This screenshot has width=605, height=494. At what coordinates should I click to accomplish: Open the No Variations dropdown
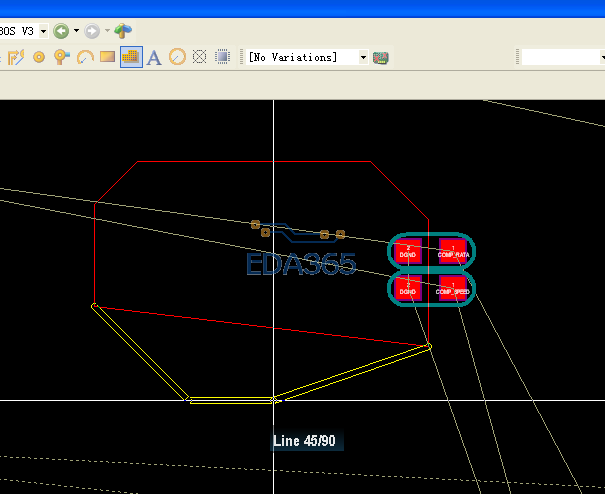tap(363, 57)
